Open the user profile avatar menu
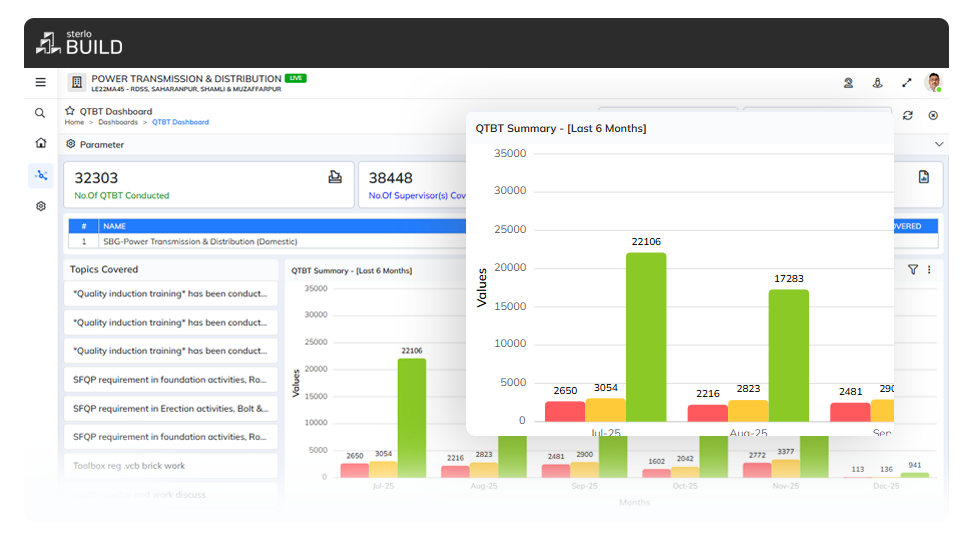The width and height of the screenshot is (968, 553). click(933, 83)
